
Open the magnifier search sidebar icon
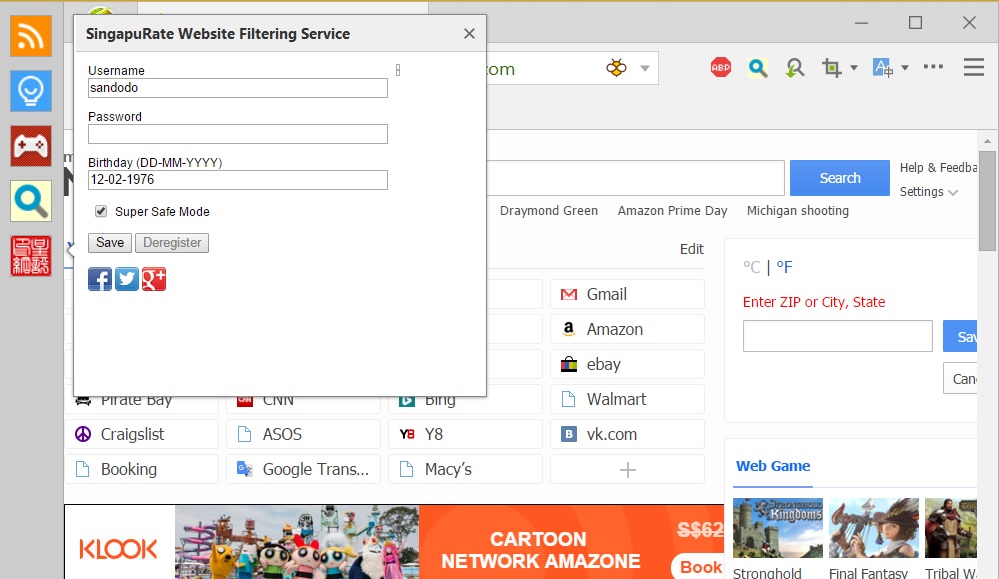point(31,201)
